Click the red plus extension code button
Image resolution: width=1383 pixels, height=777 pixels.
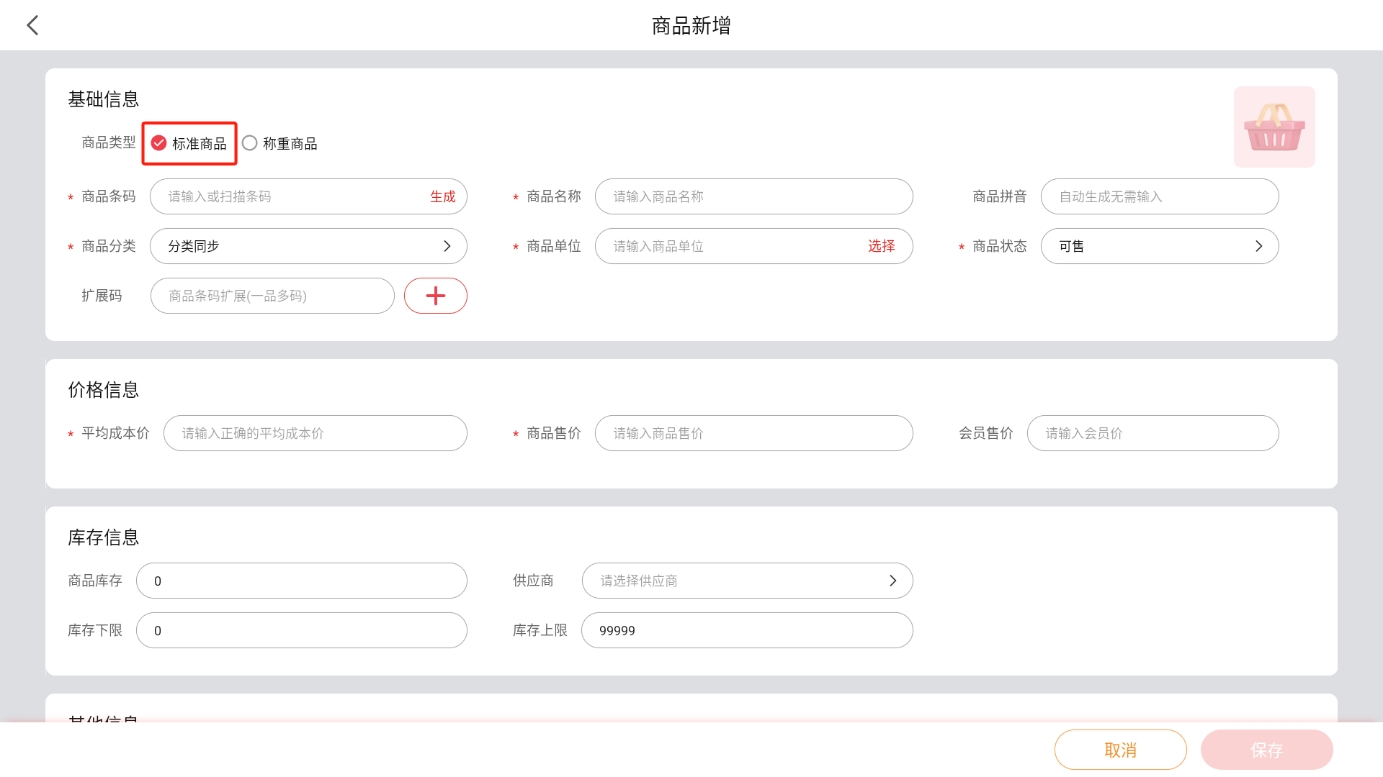point(435,296)
